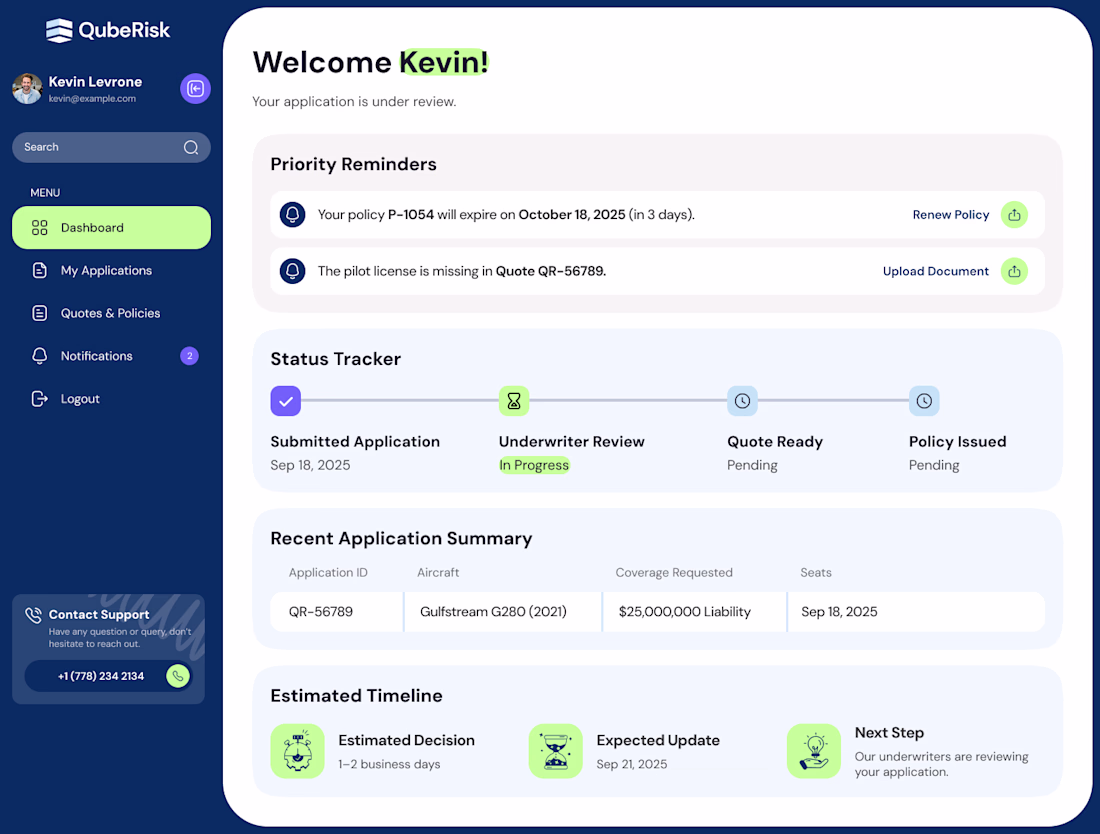Click application ID QR-56789 cell
Screen dimensions: 1100x834
pos(337,612)
